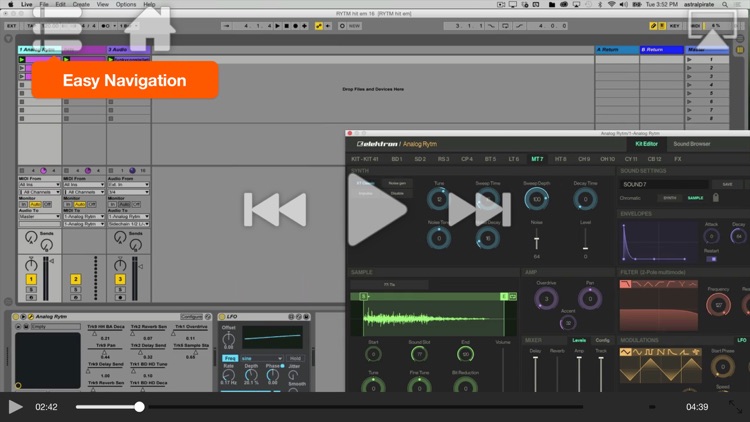This screenshot has height=422, width=750.
Task: Toggle the EXT sync button
Action: pyautogui.click(x=11, y=26)
